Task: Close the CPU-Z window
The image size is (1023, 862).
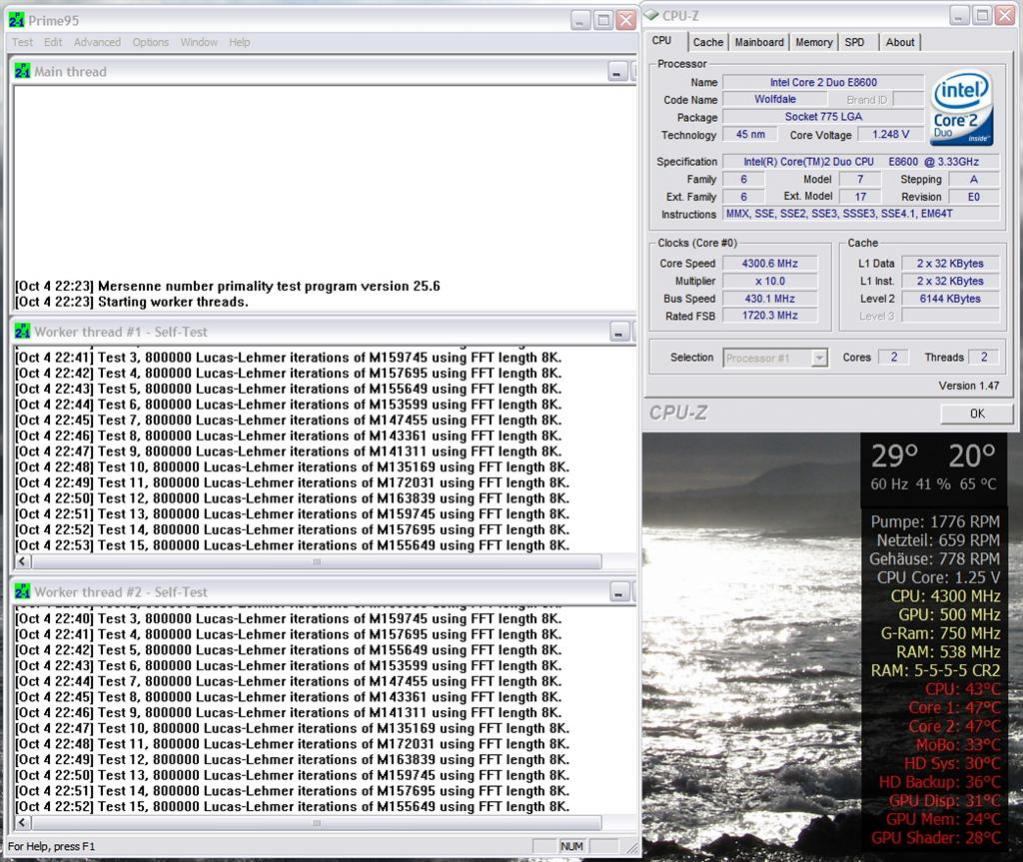Action: coord(1004,15)
